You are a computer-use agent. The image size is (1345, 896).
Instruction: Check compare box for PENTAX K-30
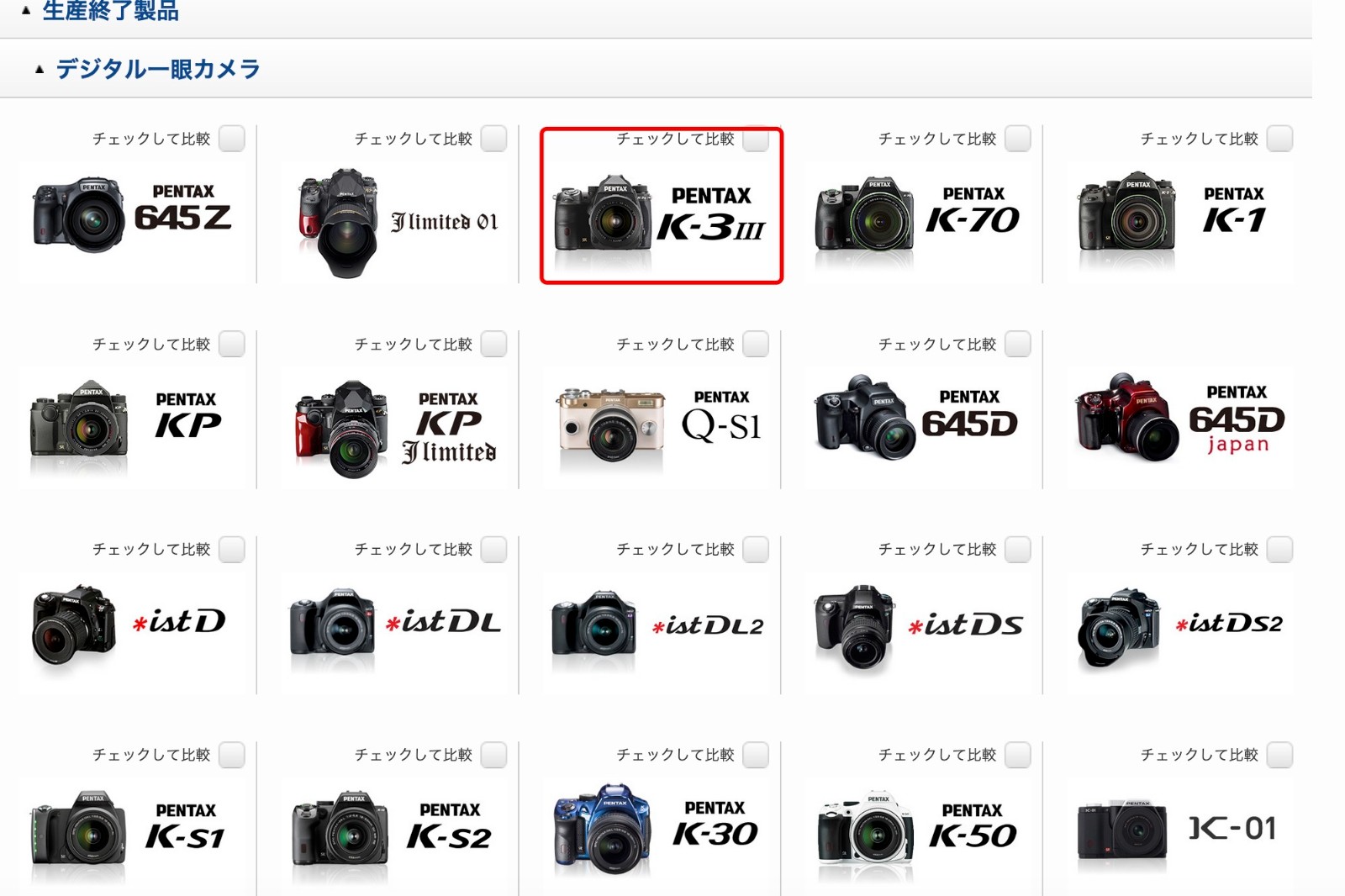(x=757, y=755)
